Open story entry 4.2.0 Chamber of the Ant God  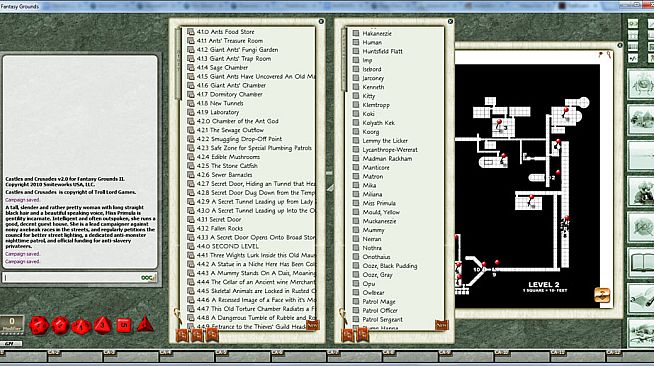237,121
